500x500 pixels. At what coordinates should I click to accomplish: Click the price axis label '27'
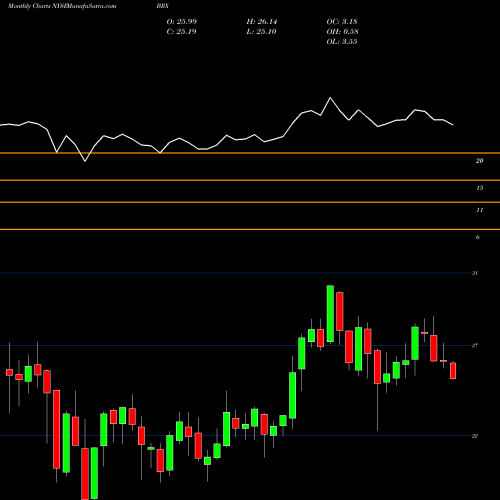click(475, 346)
